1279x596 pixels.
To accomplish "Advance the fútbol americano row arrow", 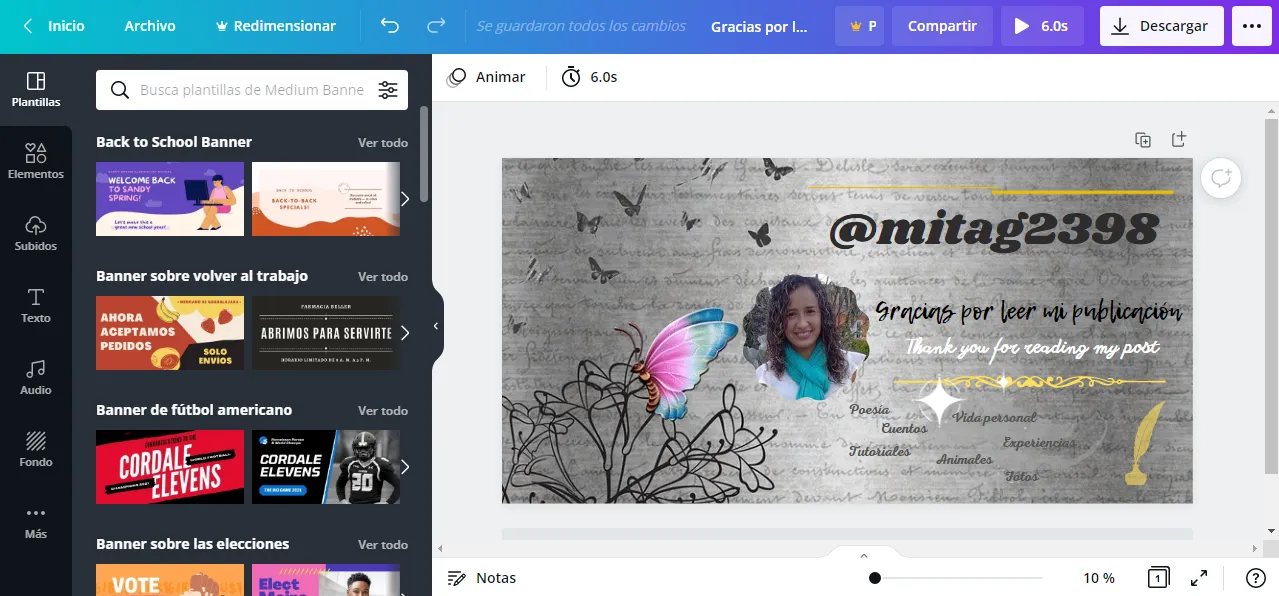I will tap(405, 467).
